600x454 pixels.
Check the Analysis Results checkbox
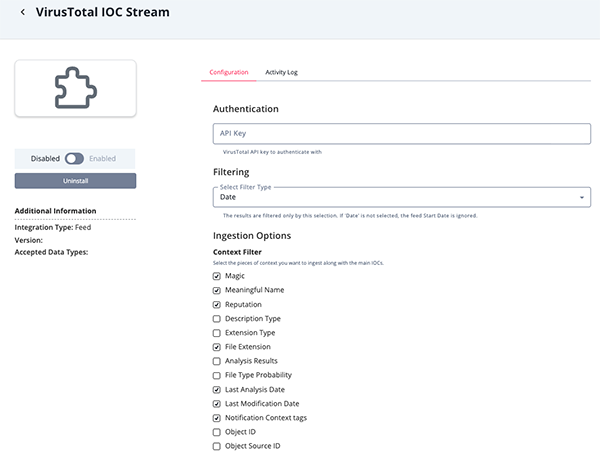click(217, 361)
